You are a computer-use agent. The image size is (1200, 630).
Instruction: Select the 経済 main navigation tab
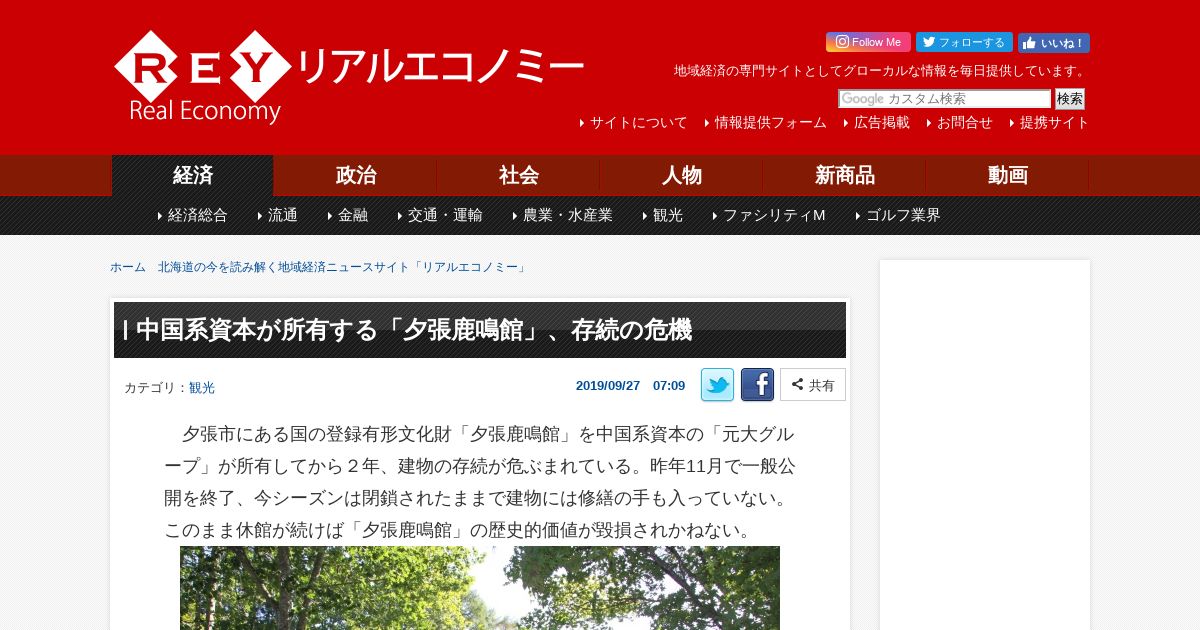(192, 175)
